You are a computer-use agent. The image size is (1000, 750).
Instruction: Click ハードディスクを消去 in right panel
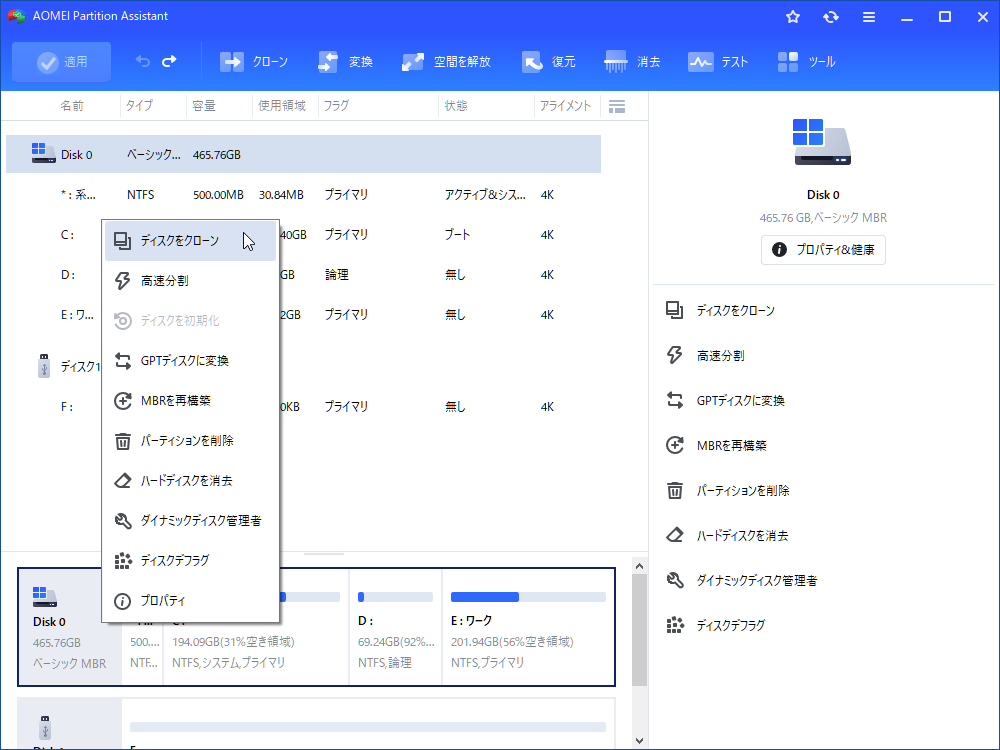click(726, 536)
